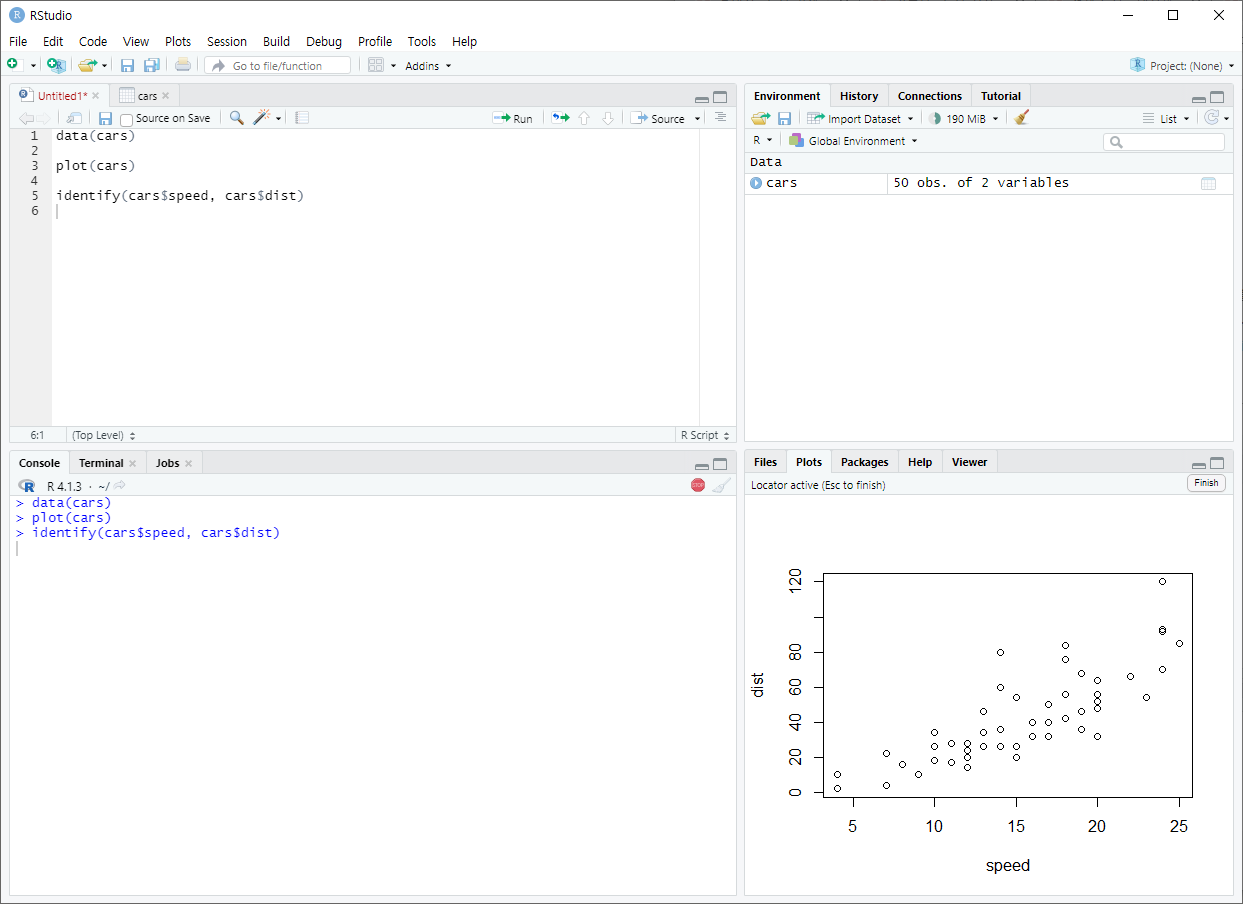The height and width of the screenshot is (904, 1243).
Task: Save the script from the editor toolbar
Action: point(105,118)
